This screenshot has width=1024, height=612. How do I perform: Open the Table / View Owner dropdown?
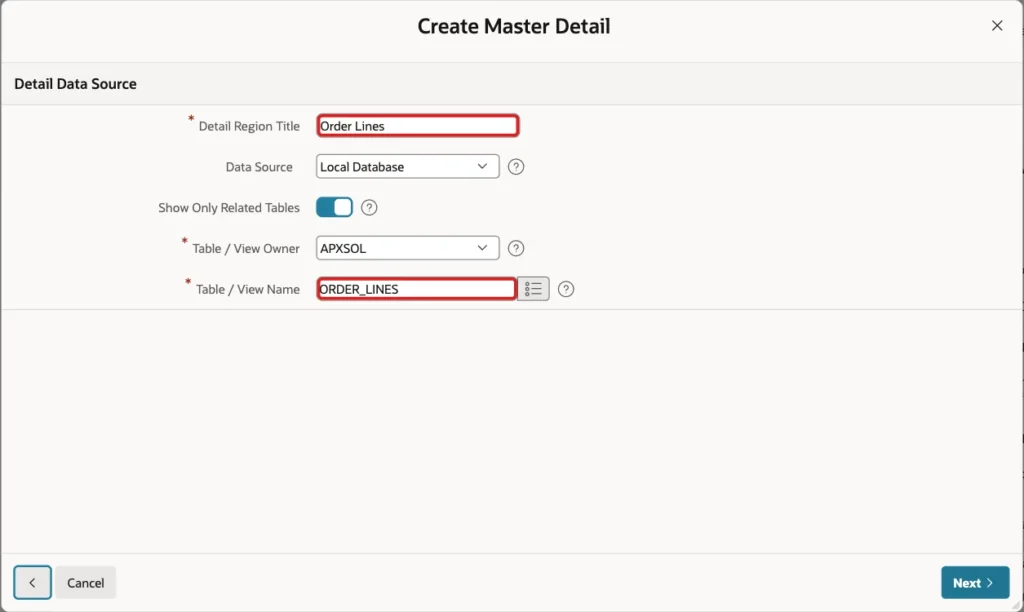click(x=408, y=248)
